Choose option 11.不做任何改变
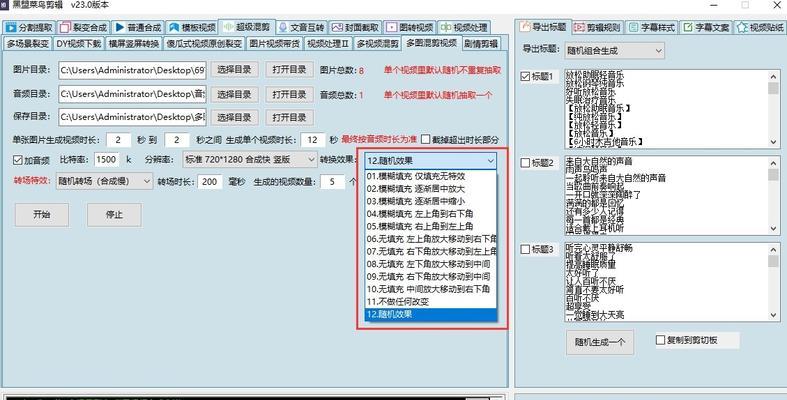This screenshot has width=787, height=400. pos(431,302)
